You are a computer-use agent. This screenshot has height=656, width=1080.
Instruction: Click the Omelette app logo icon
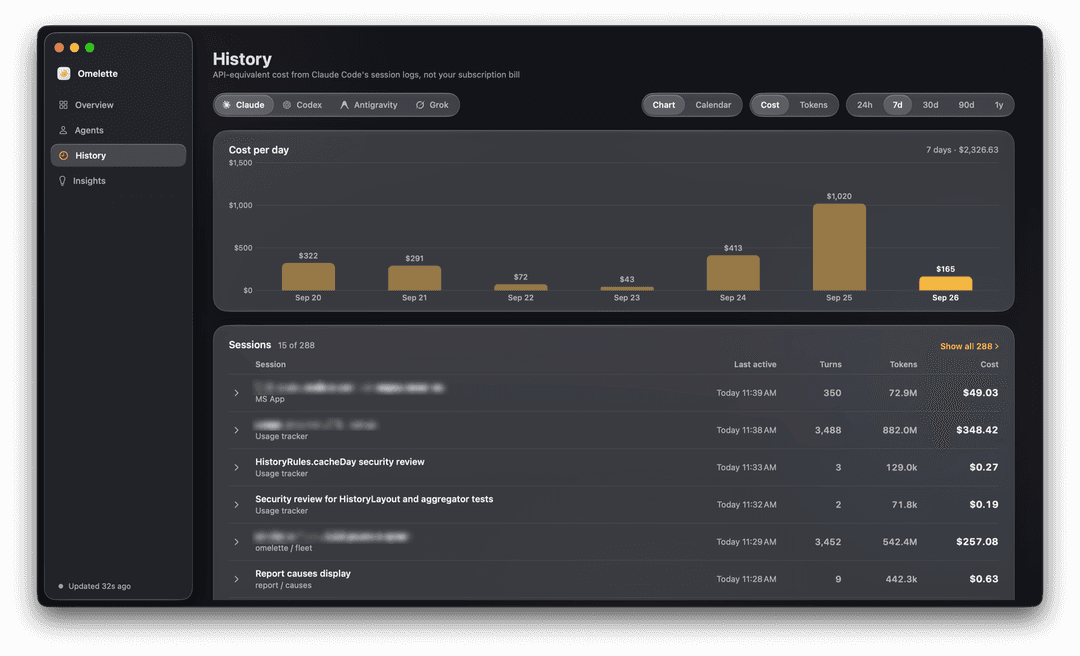pos(63,74)
